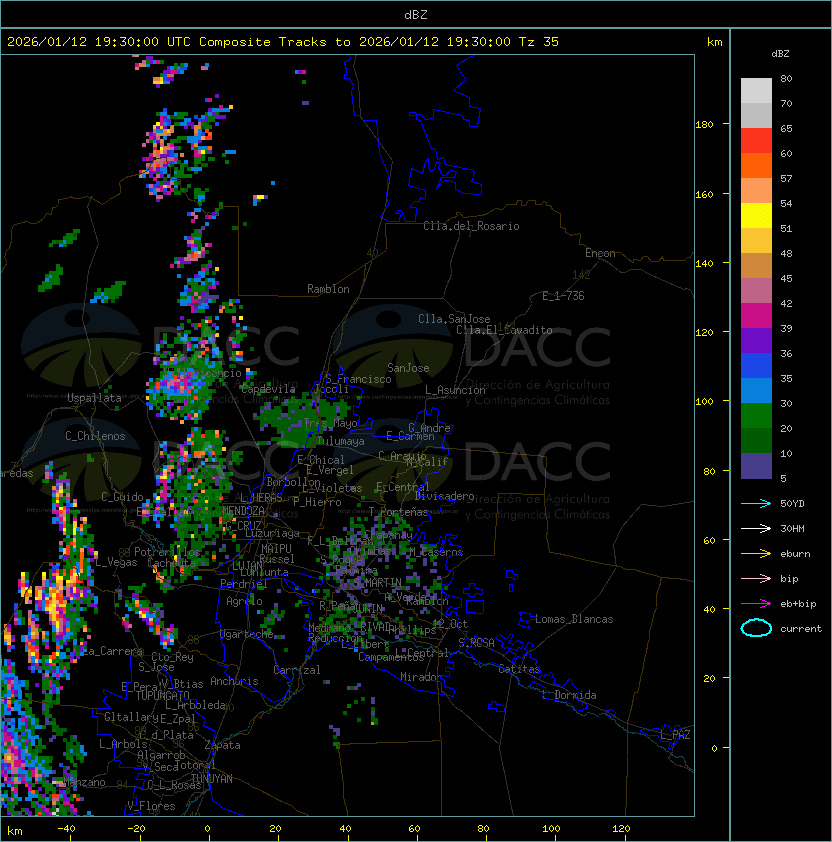This screenshot has width=832, height=842.
Task: Select the V_Flores map label
Action: coord(151,806)
